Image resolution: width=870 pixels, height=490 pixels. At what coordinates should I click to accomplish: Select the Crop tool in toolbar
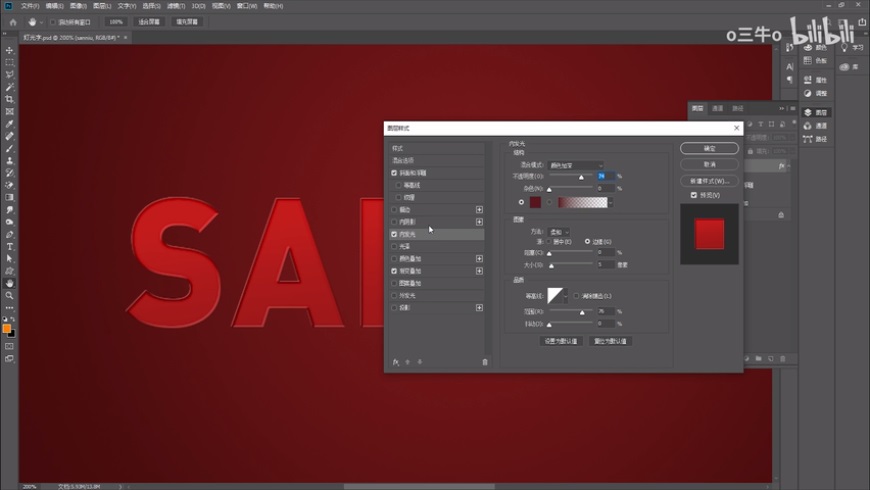coord(10,100)
